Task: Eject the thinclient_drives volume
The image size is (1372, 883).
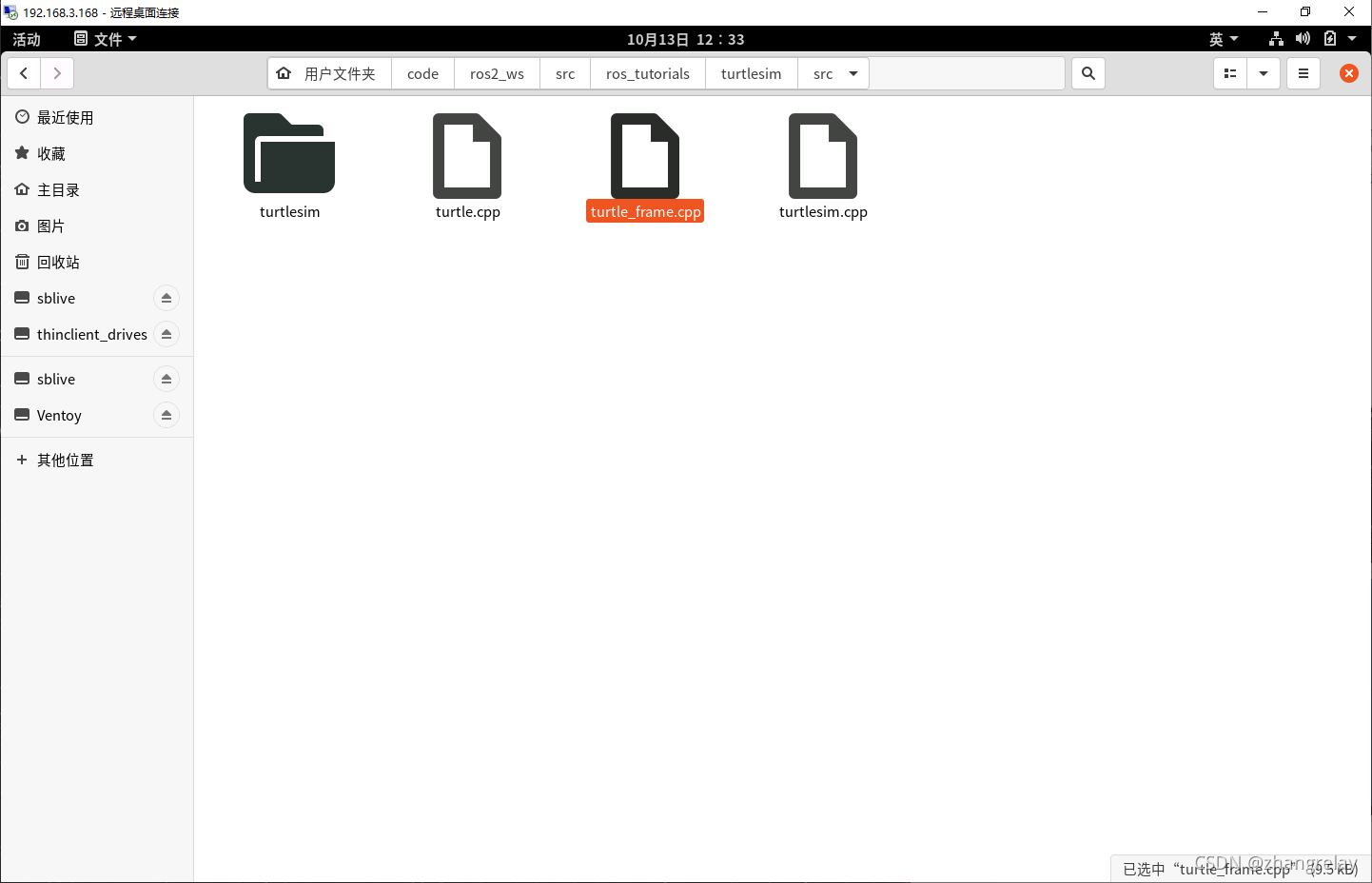Action: click(x=167, y=334)
